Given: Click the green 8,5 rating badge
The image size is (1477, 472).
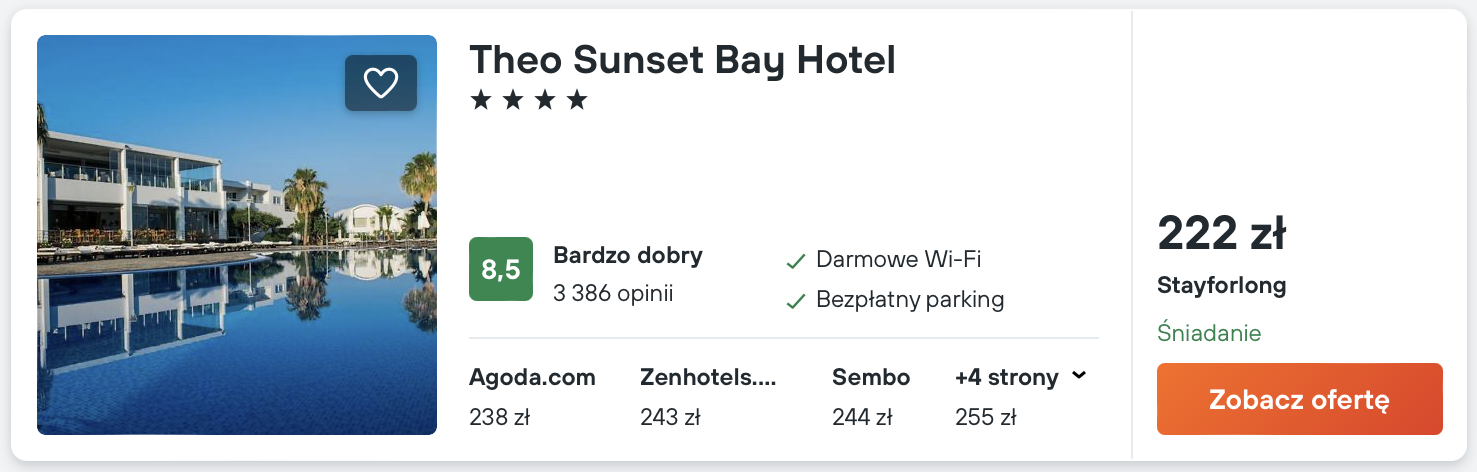Looking at the screenshot, I should 500,269.
